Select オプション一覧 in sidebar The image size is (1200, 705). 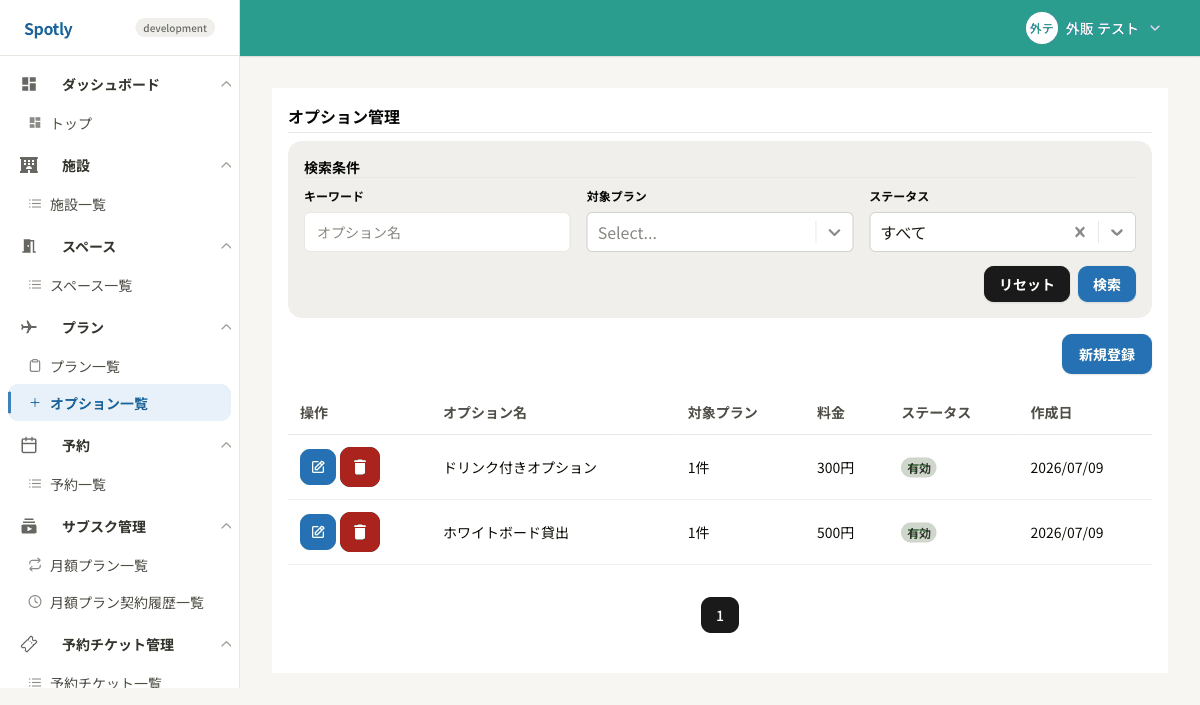(x=119, y=403)
